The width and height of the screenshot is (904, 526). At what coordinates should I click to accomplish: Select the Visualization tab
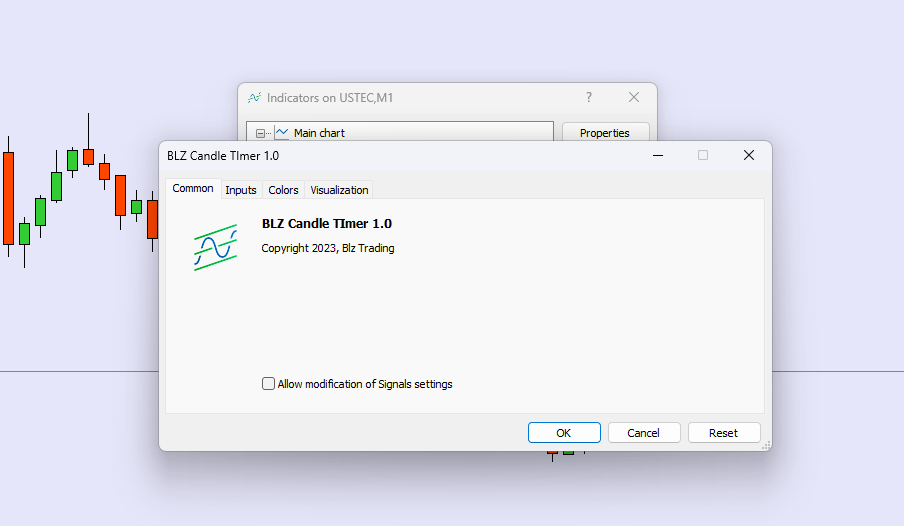(339, 190)
